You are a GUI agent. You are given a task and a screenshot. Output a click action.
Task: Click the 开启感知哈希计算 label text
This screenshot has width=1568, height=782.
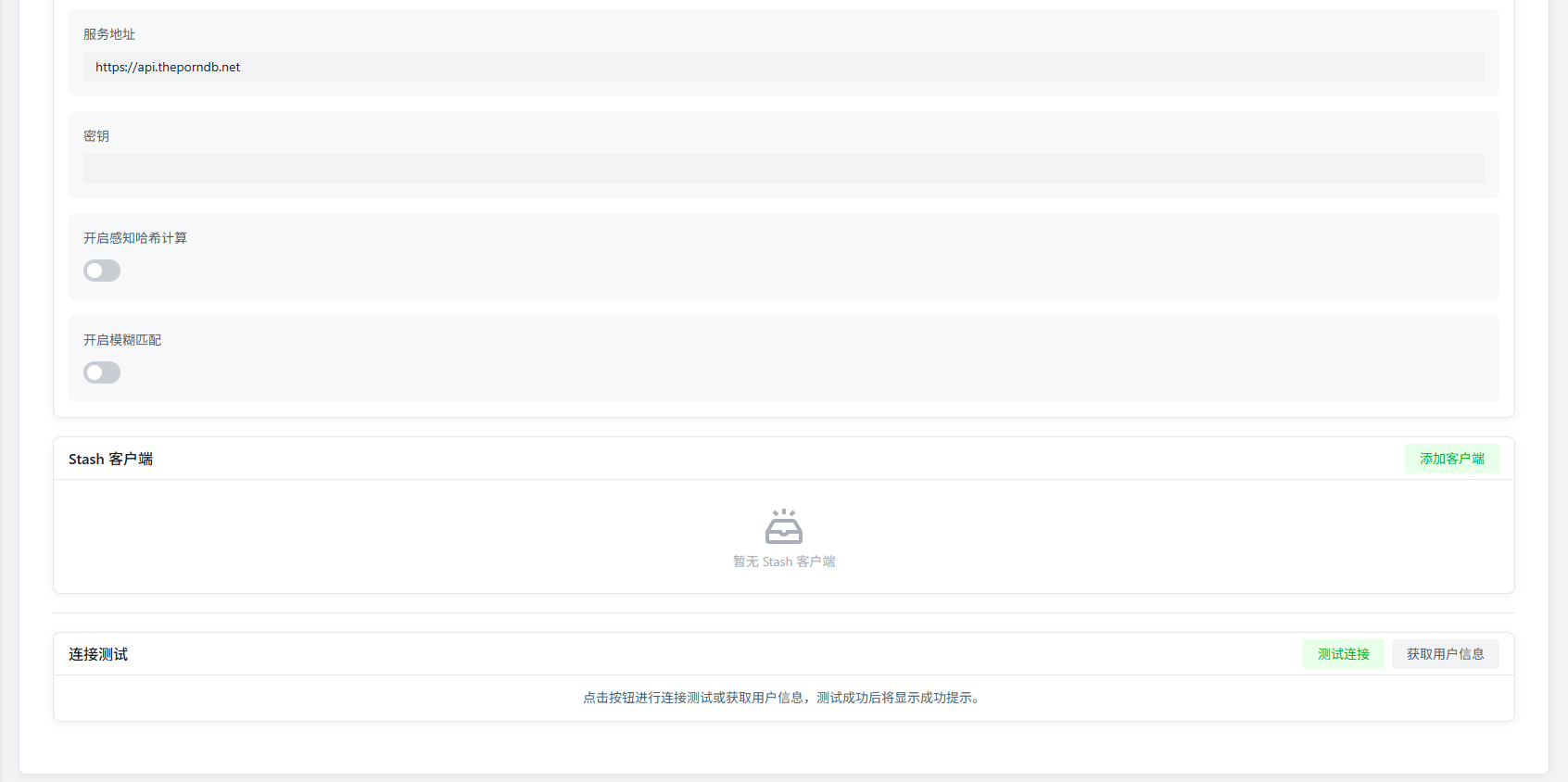[135, 238]
